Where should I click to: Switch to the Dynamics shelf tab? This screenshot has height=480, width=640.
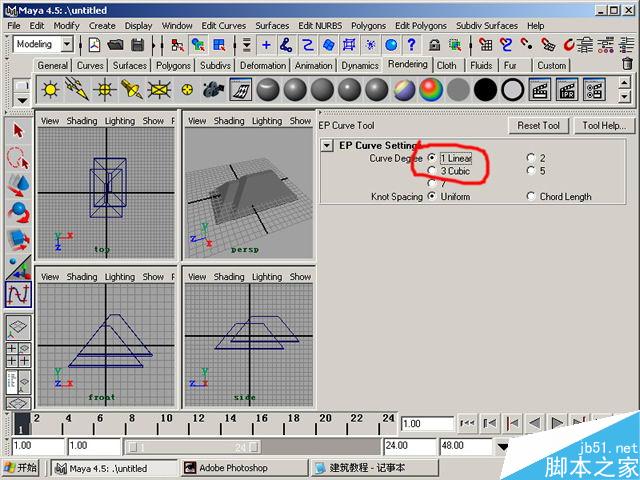click(360, 65)
